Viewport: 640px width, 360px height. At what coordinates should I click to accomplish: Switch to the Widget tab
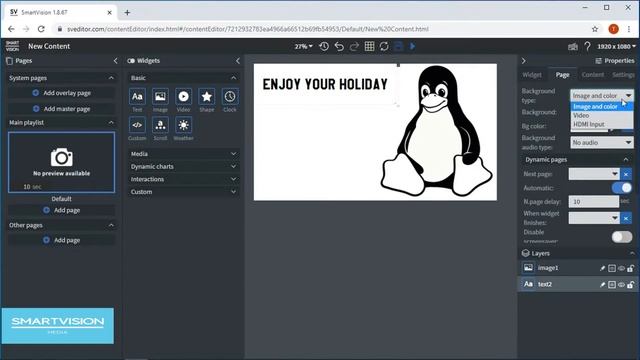pos(532,75)
